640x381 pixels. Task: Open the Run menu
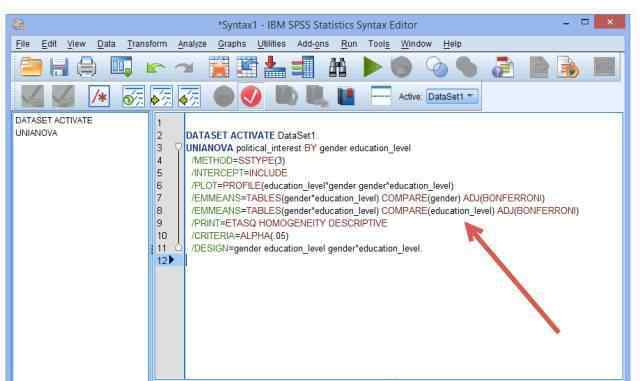tap(349, 44)
